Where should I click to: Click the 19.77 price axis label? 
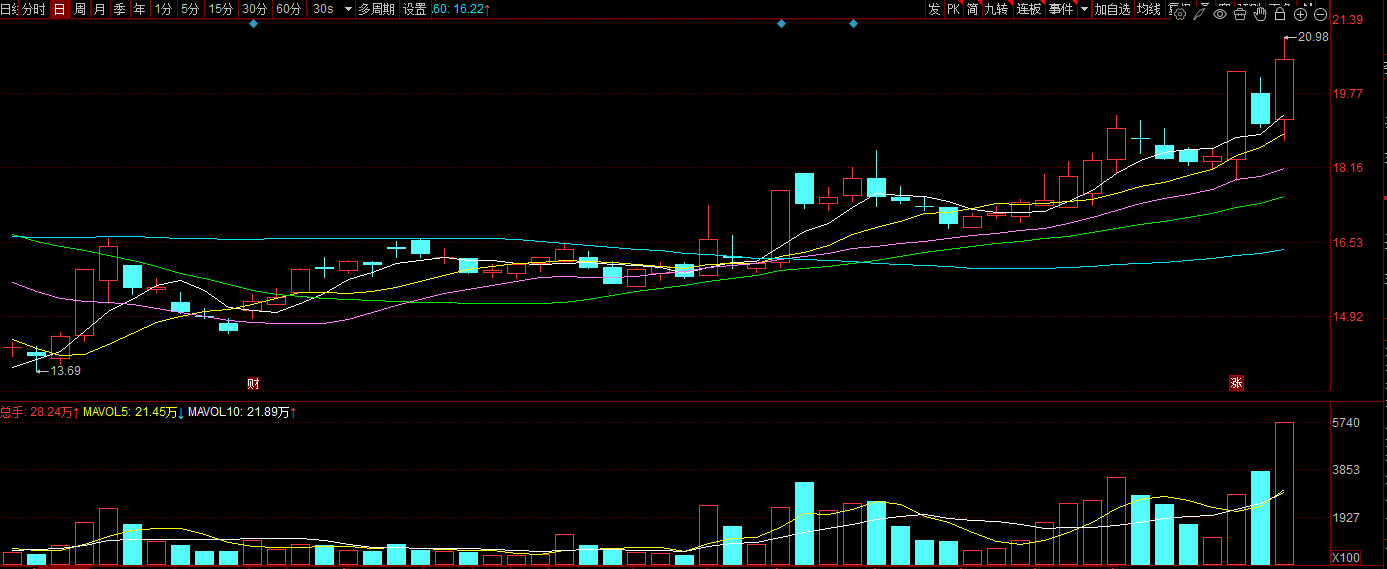[x=1347, y=94]
